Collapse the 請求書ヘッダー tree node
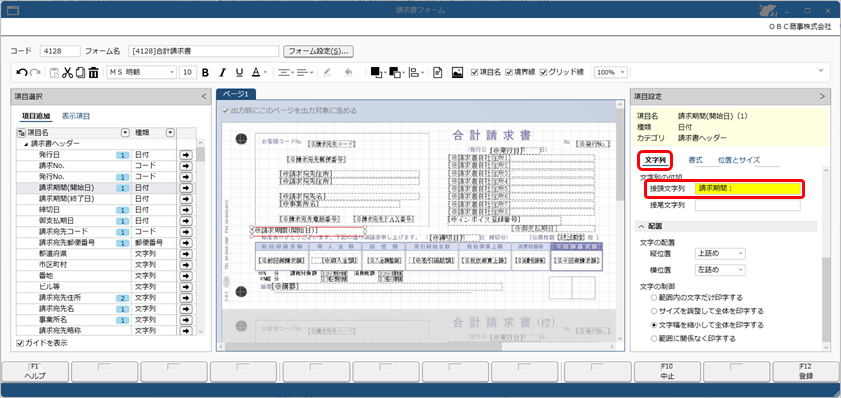The width and height of the screenshot is (841, 398). pyautogui.click(x=25, y=144)
